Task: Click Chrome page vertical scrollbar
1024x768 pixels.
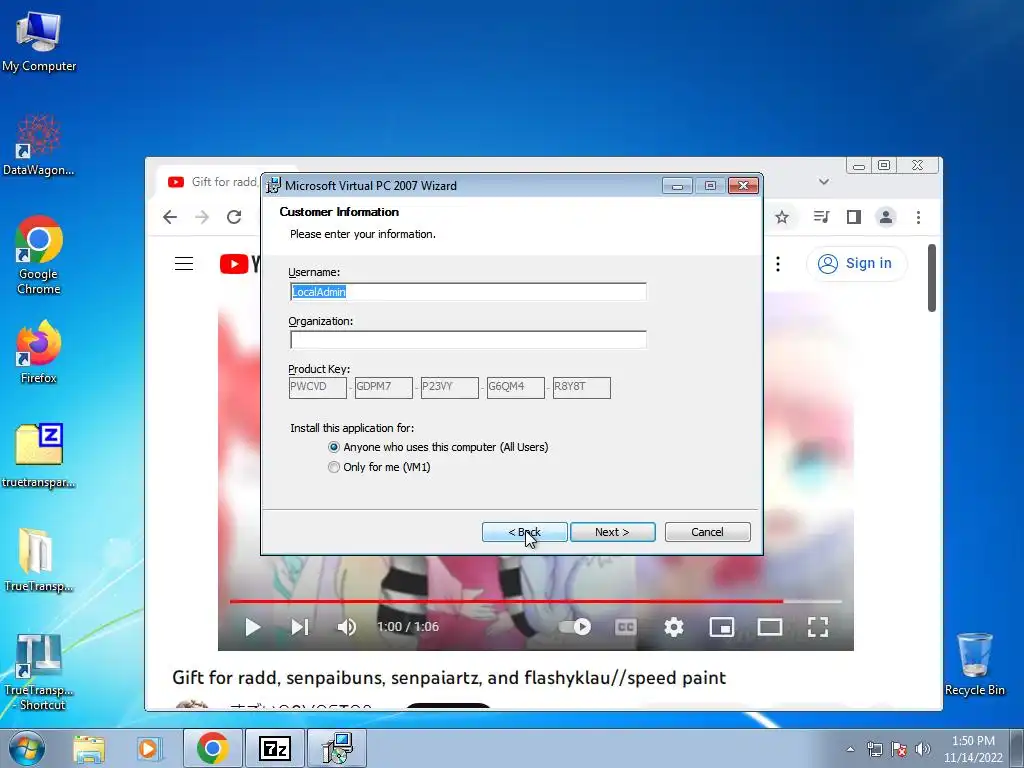Action: pos(932,278)
